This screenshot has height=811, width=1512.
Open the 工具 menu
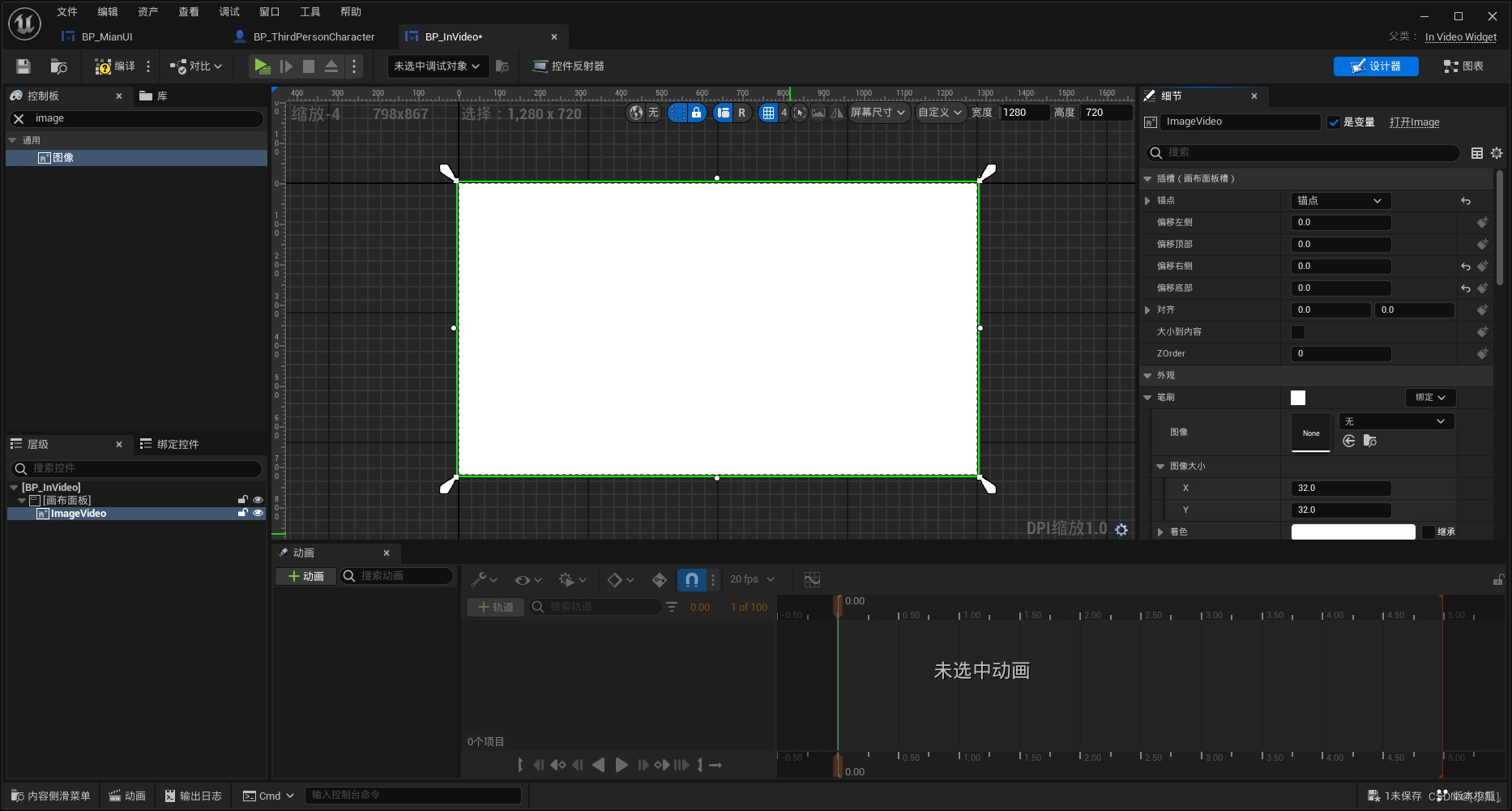[310, 11]
